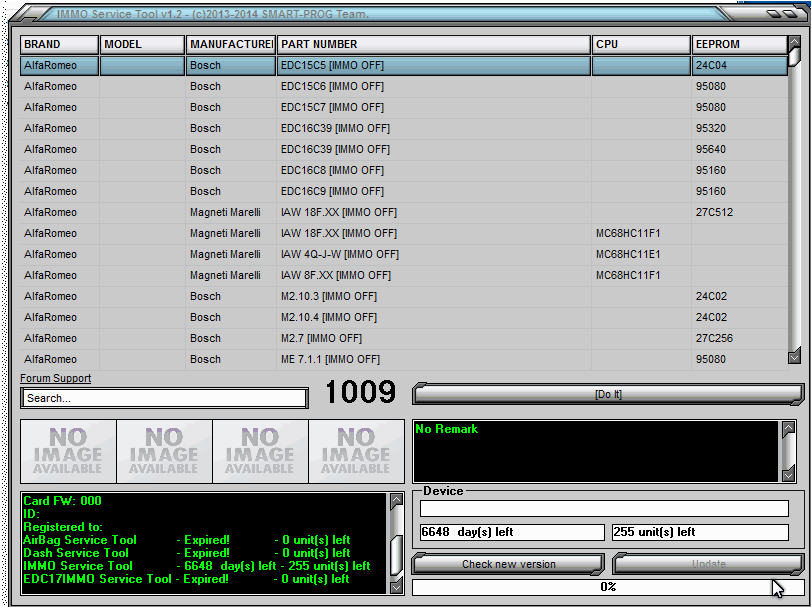812x607 pixels.
Task: Select EDC16C39 row with EEPROM 95320
Action: click(x=404, y=128)
